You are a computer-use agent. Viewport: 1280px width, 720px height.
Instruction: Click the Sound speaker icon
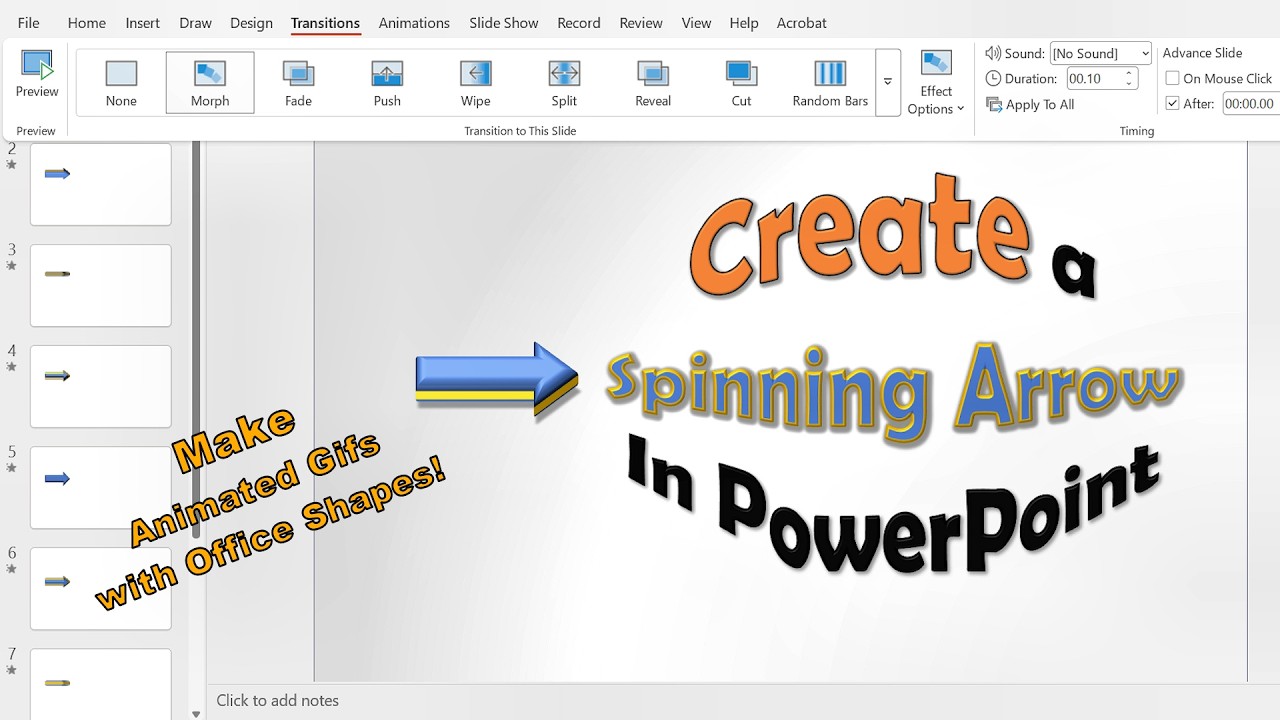coord(992,53)
